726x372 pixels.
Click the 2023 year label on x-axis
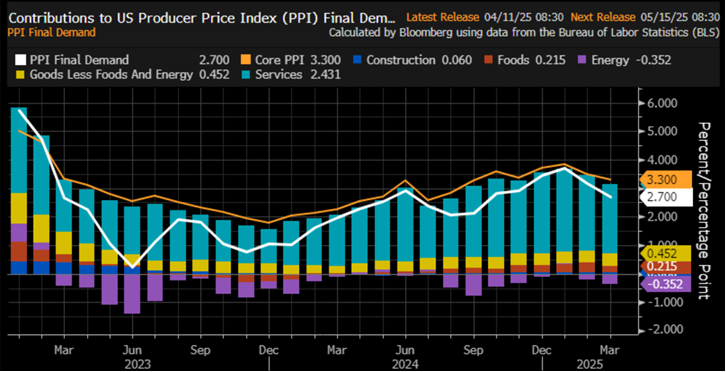137,364
